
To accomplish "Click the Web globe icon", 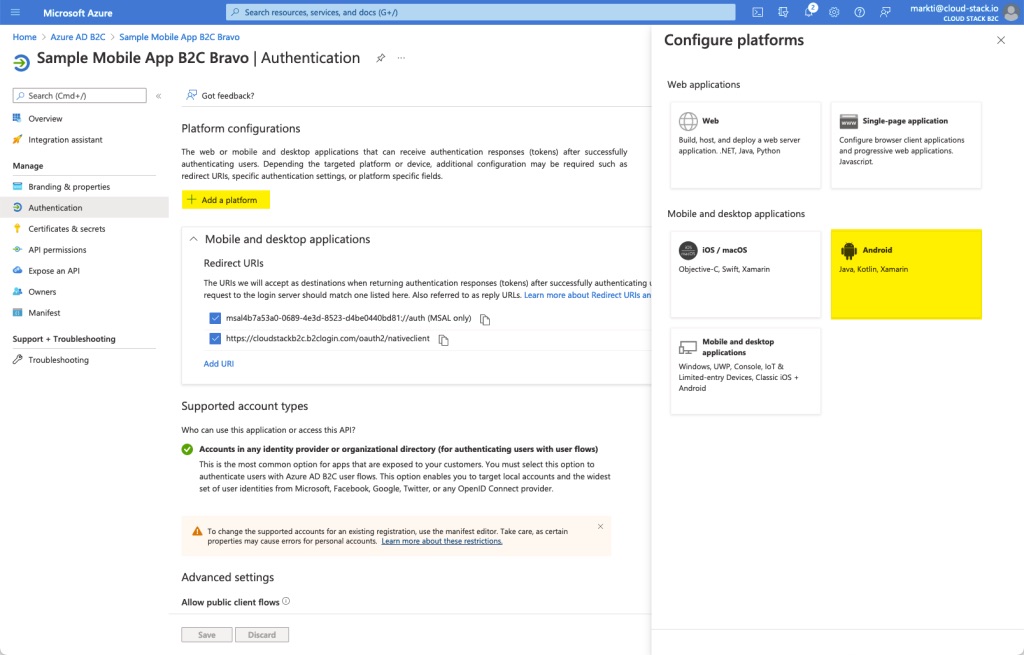I will point(688,121).
